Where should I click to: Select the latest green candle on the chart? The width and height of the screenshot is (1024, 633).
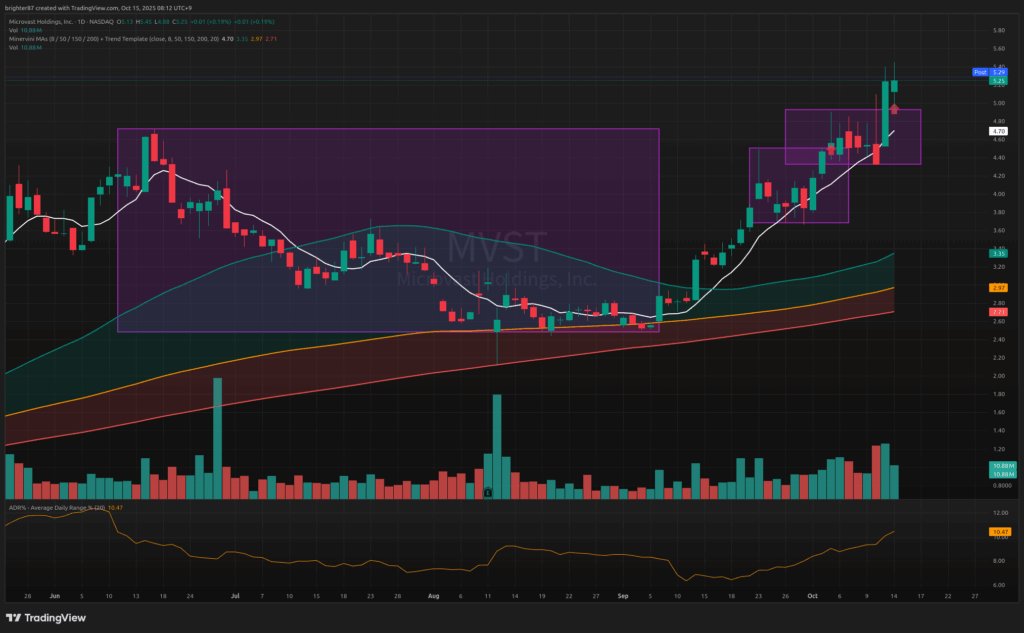coord(895,87)
